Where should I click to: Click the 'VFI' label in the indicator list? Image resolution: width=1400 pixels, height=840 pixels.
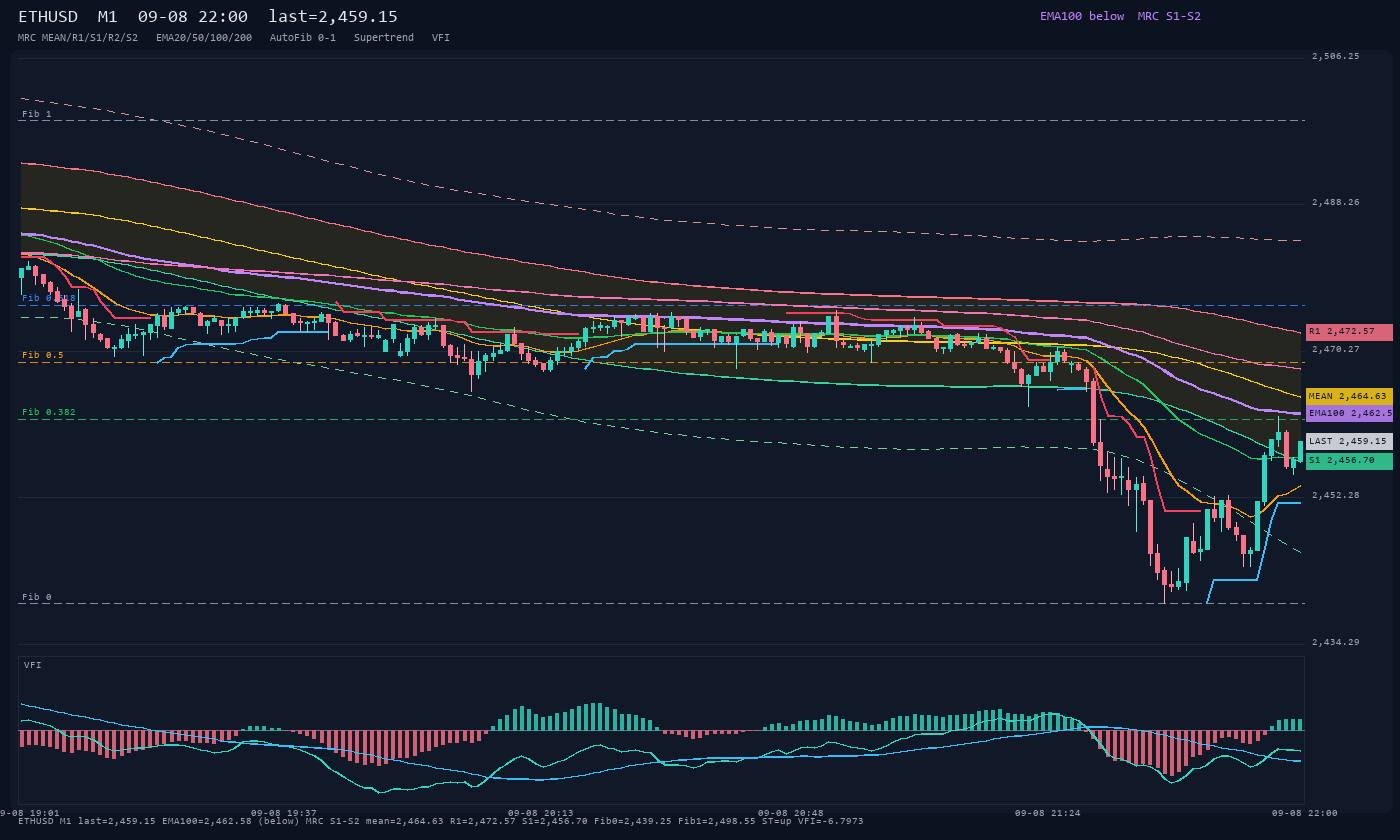[441, 37]
